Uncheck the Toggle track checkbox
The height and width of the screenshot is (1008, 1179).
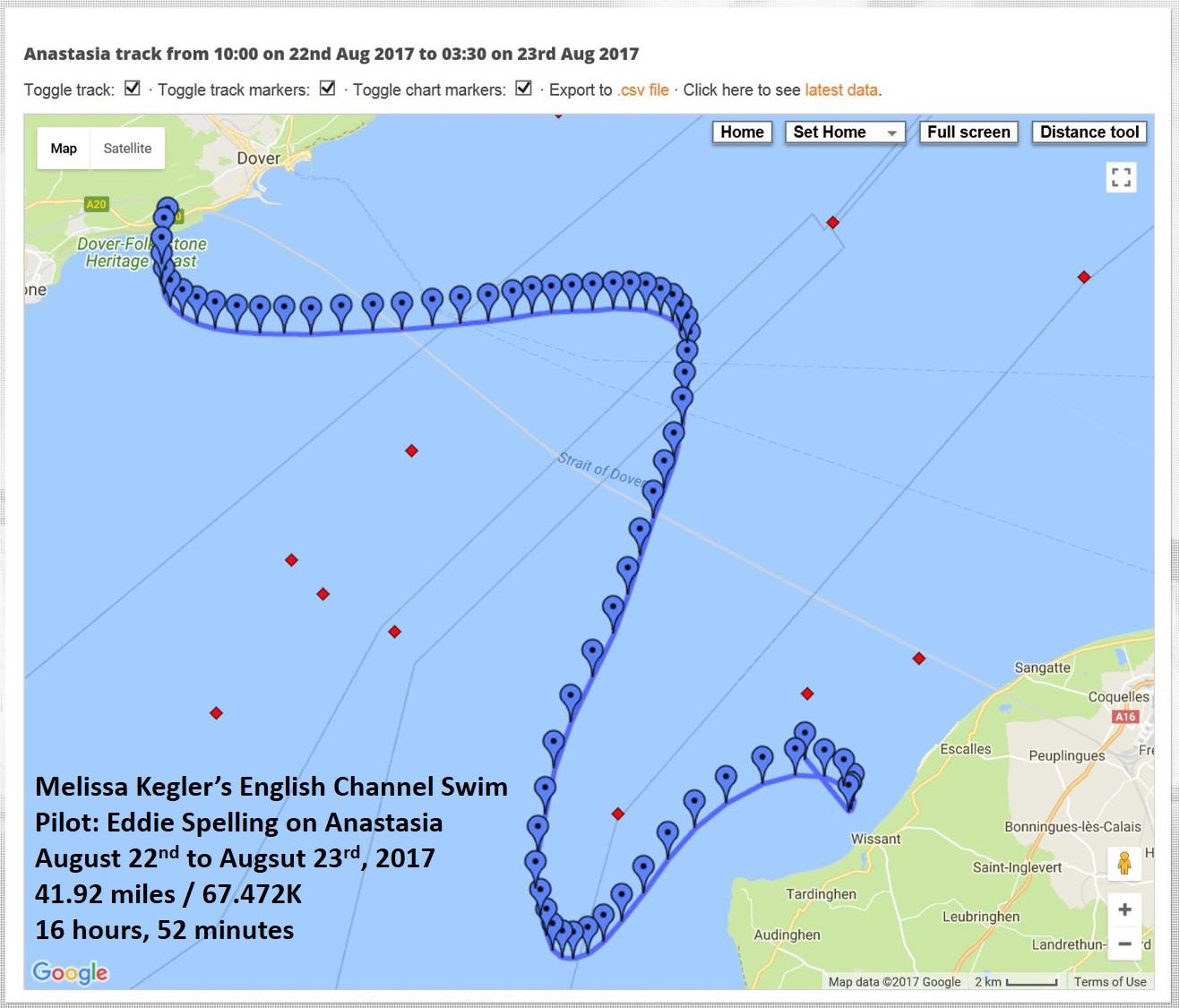click(x=133, y=89)
